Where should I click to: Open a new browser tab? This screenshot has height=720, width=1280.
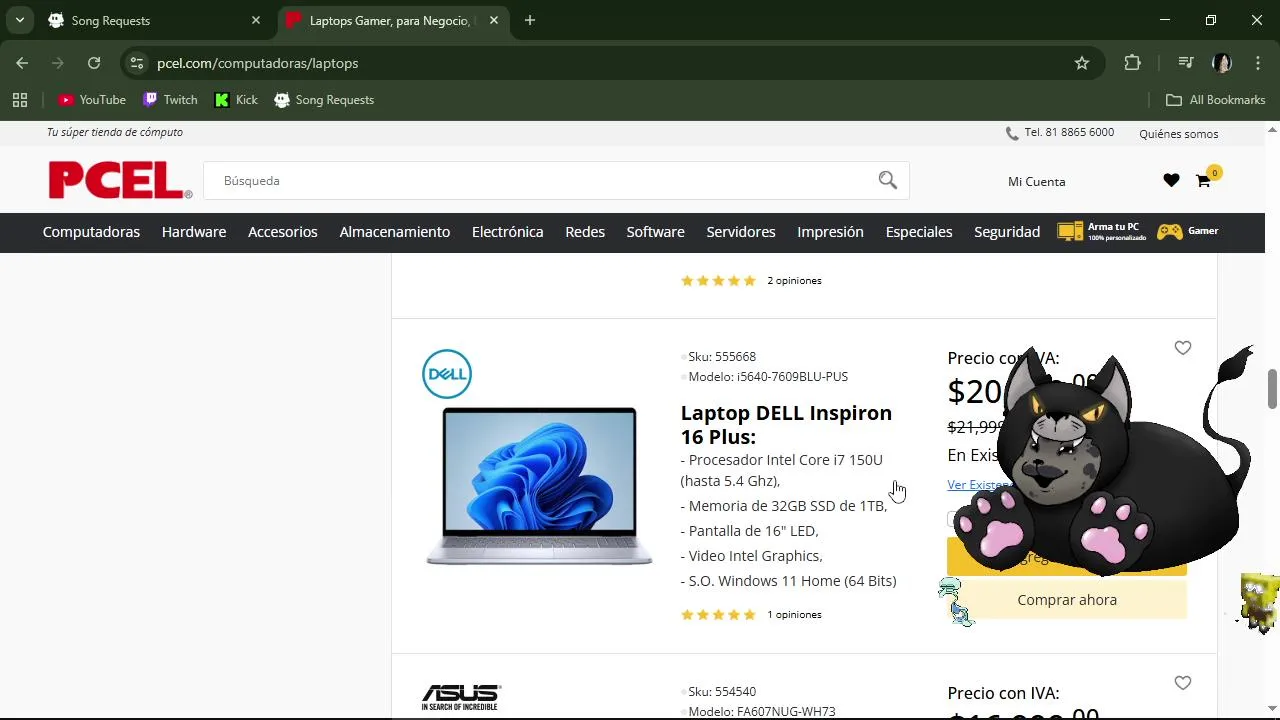530,20
